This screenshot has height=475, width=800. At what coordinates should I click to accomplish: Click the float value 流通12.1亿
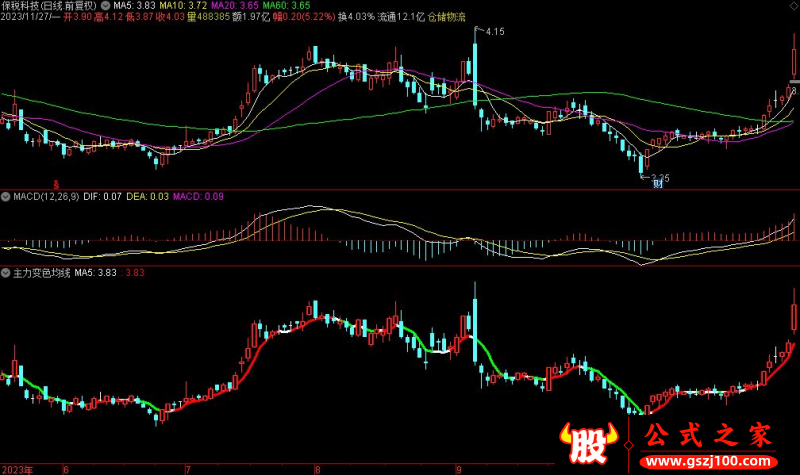401,17
